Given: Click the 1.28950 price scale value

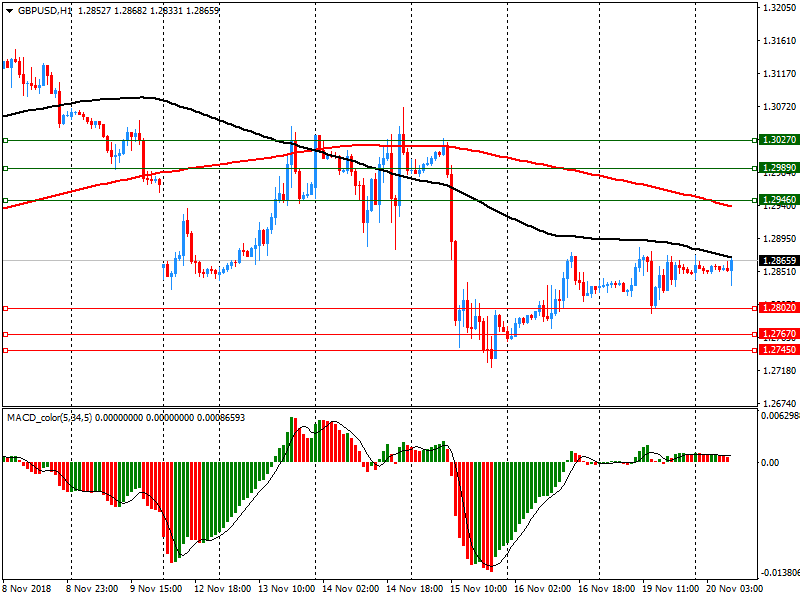Looking at the screenshot, I should pyautogui.click(x=780, y=239).
